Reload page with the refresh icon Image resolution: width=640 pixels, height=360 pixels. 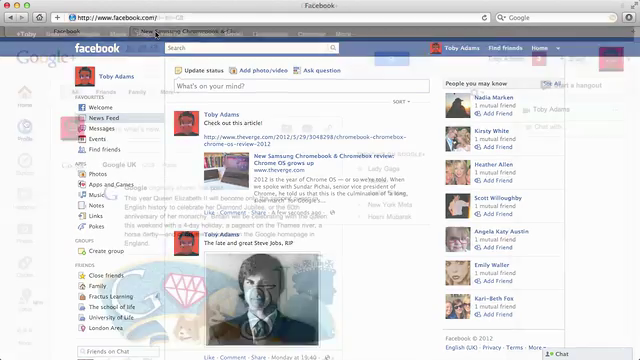tap(484, 18)
